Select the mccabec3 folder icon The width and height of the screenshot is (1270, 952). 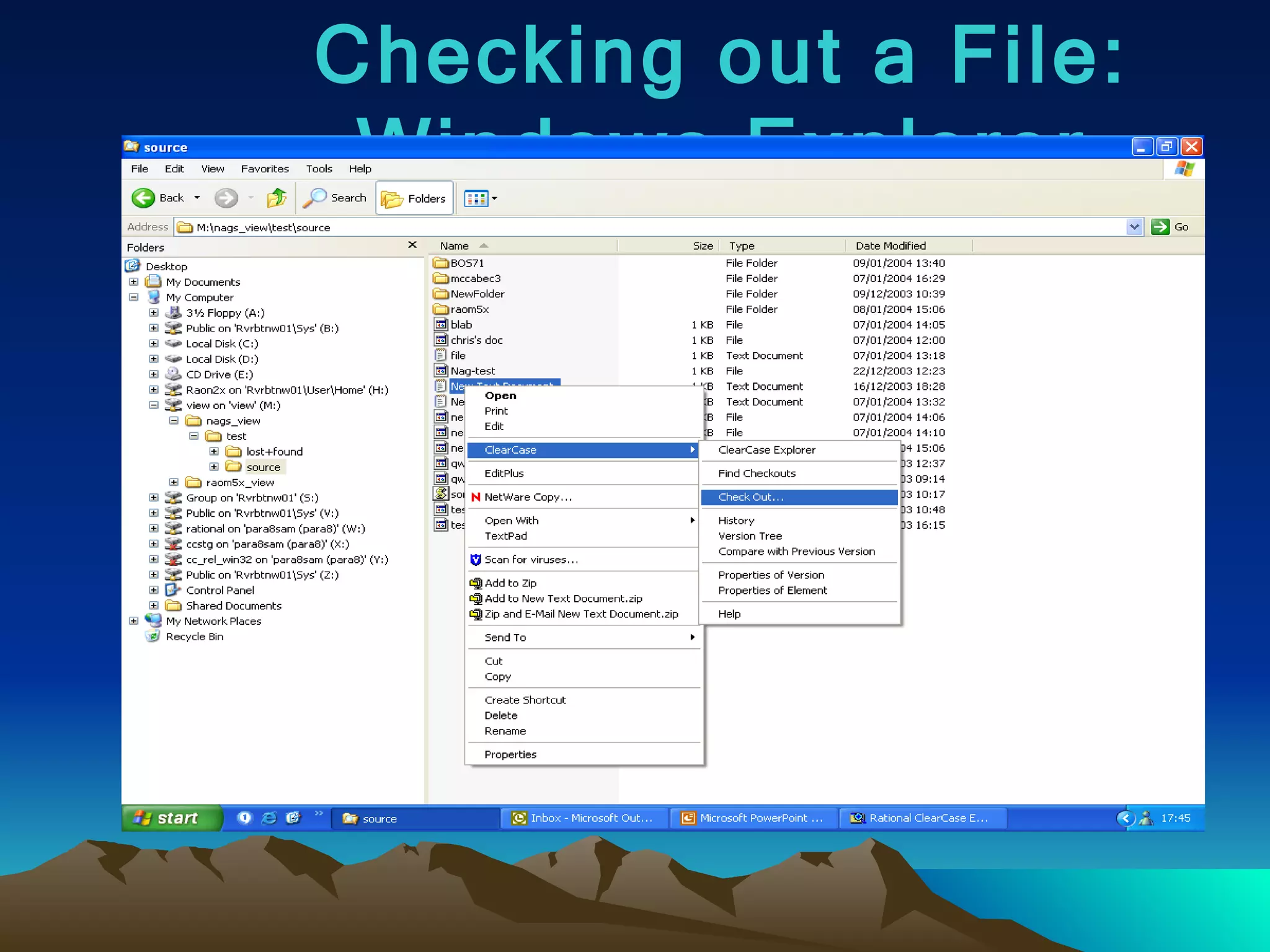point(440,278)
